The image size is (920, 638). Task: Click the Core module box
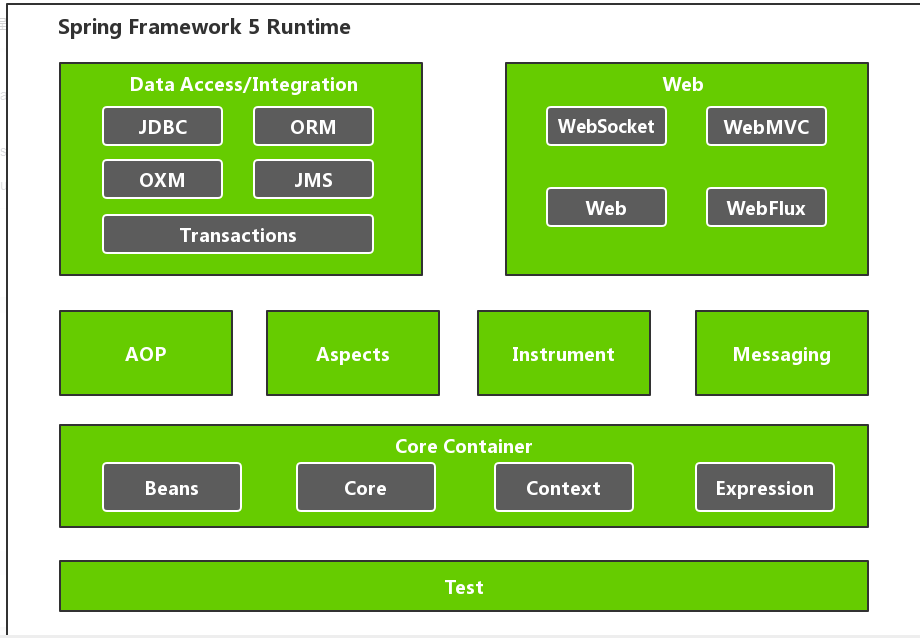pos(366,487)
